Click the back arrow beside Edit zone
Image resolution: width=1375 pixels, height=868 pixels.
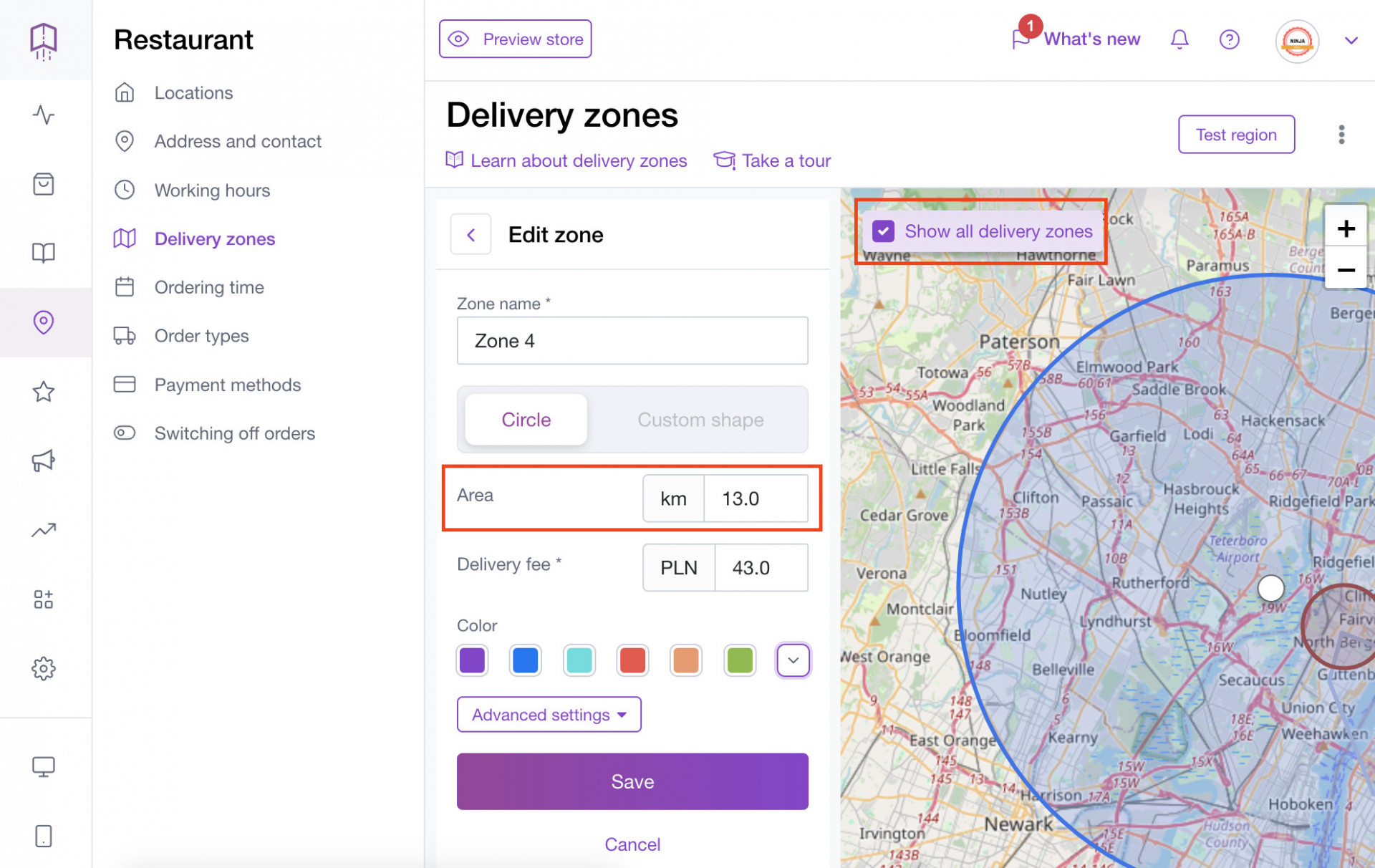pos(471,234)
